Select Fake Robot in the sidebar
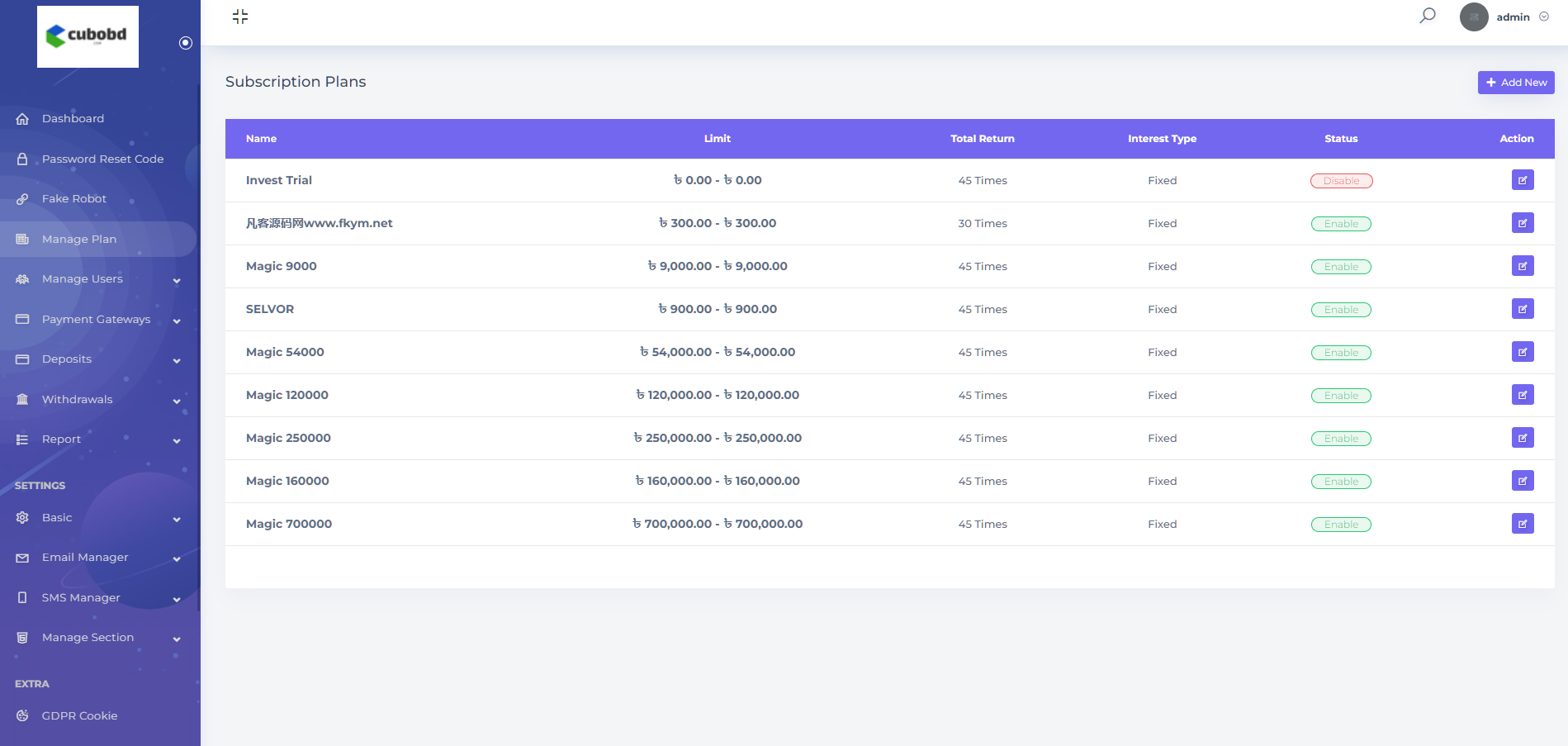This screenshot has width=1568, height=746. tap(73, 199)
